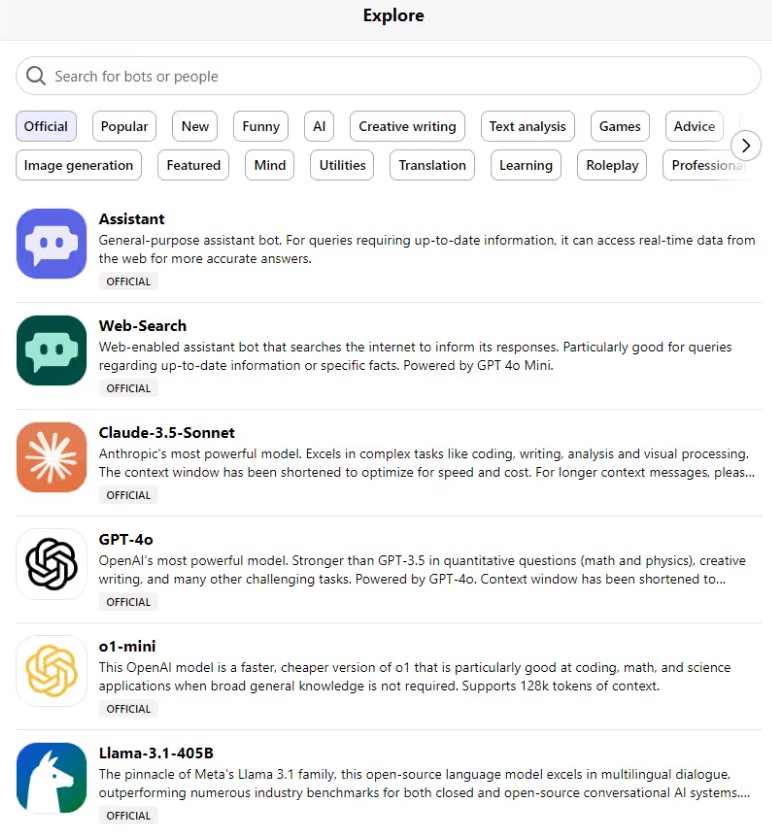The width and height of the screenshot is (772, 833).
Task: Click the GPT-4o black logo icon
Action: point(51,564)
